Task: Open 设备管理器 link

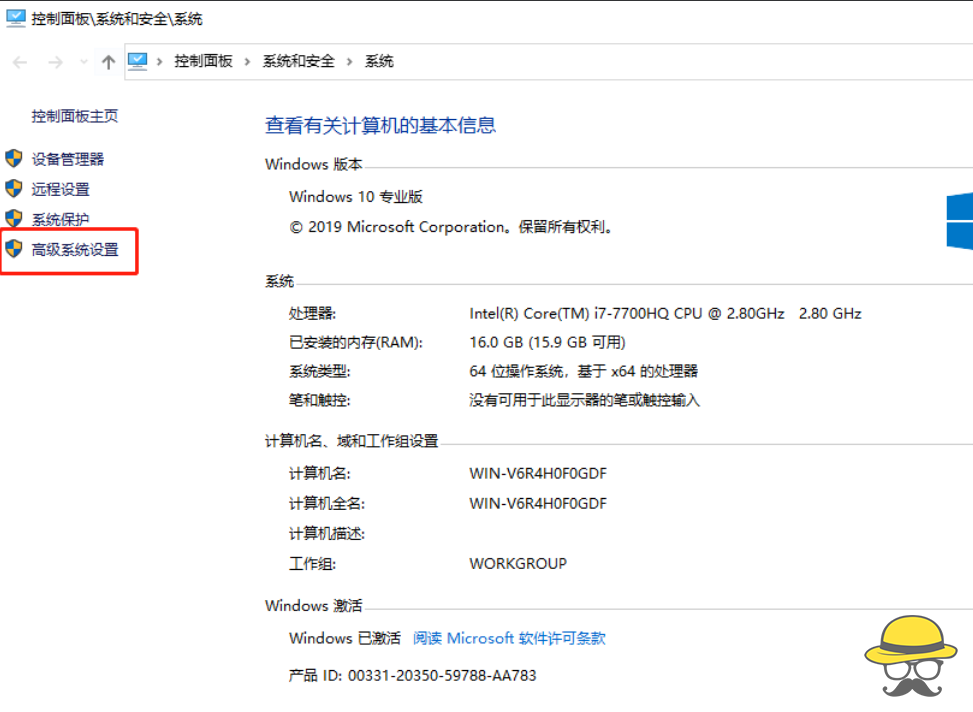Action: [x=68, y=160]
